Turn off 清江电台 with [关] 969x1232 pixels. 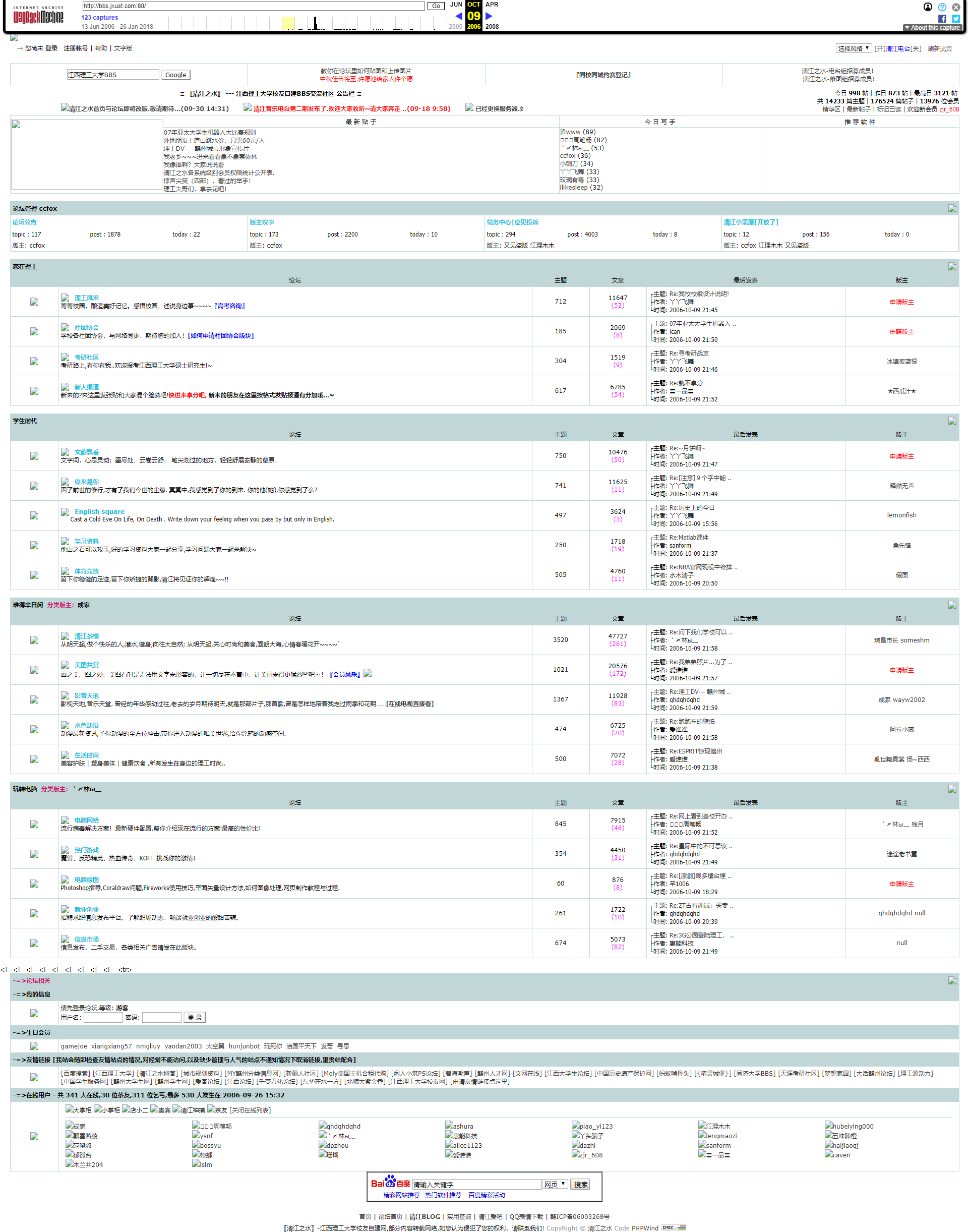915,48
